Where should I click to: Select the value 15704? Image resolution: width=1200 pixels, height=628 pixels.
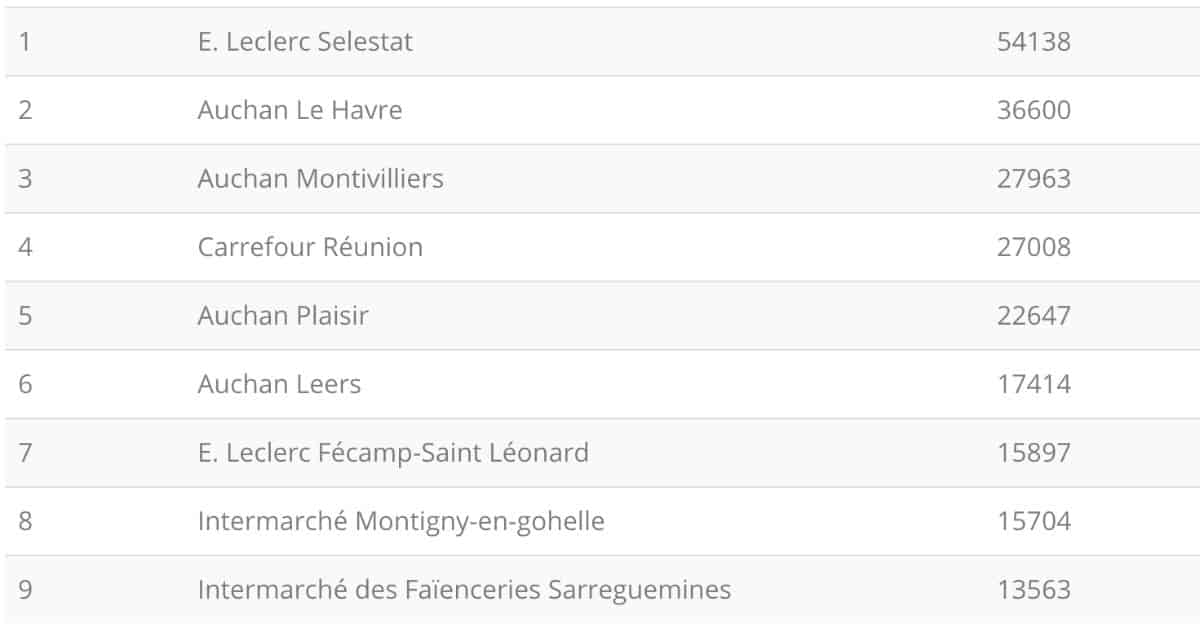[1034, 521]
